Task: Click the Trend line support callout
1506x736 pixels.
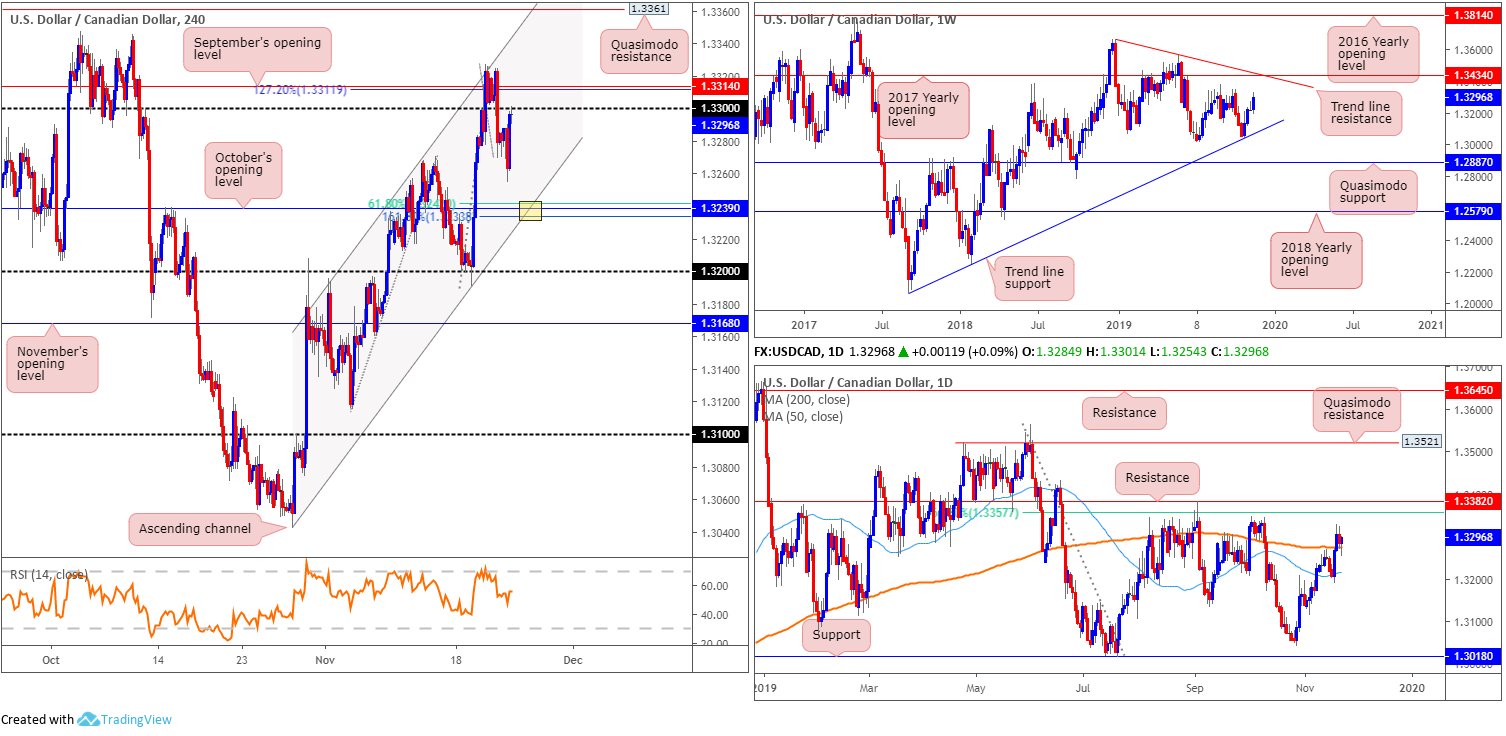Action: click(1033, 277)
